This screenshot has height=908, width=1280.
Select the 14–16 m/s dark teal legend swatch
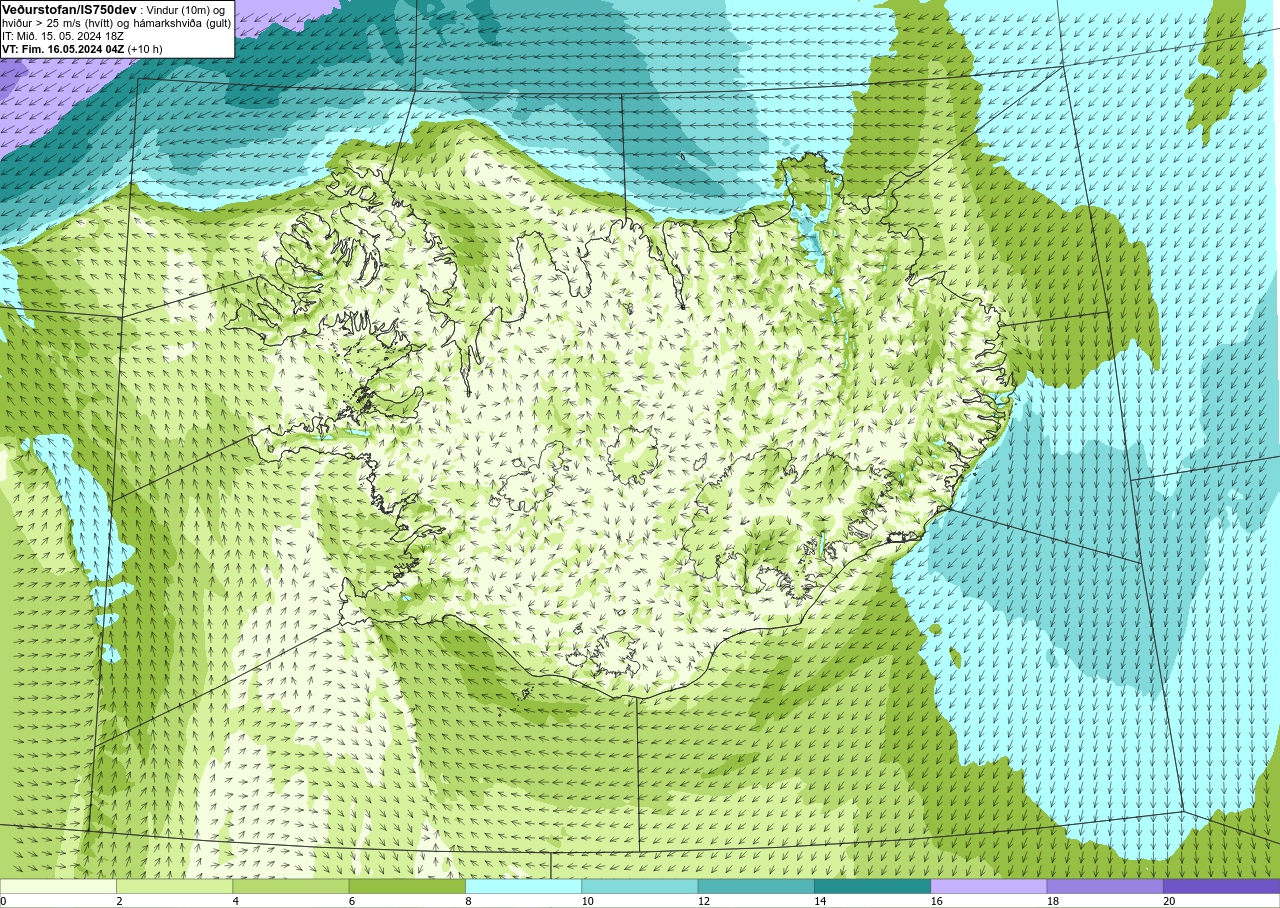(x=872, y=886)
